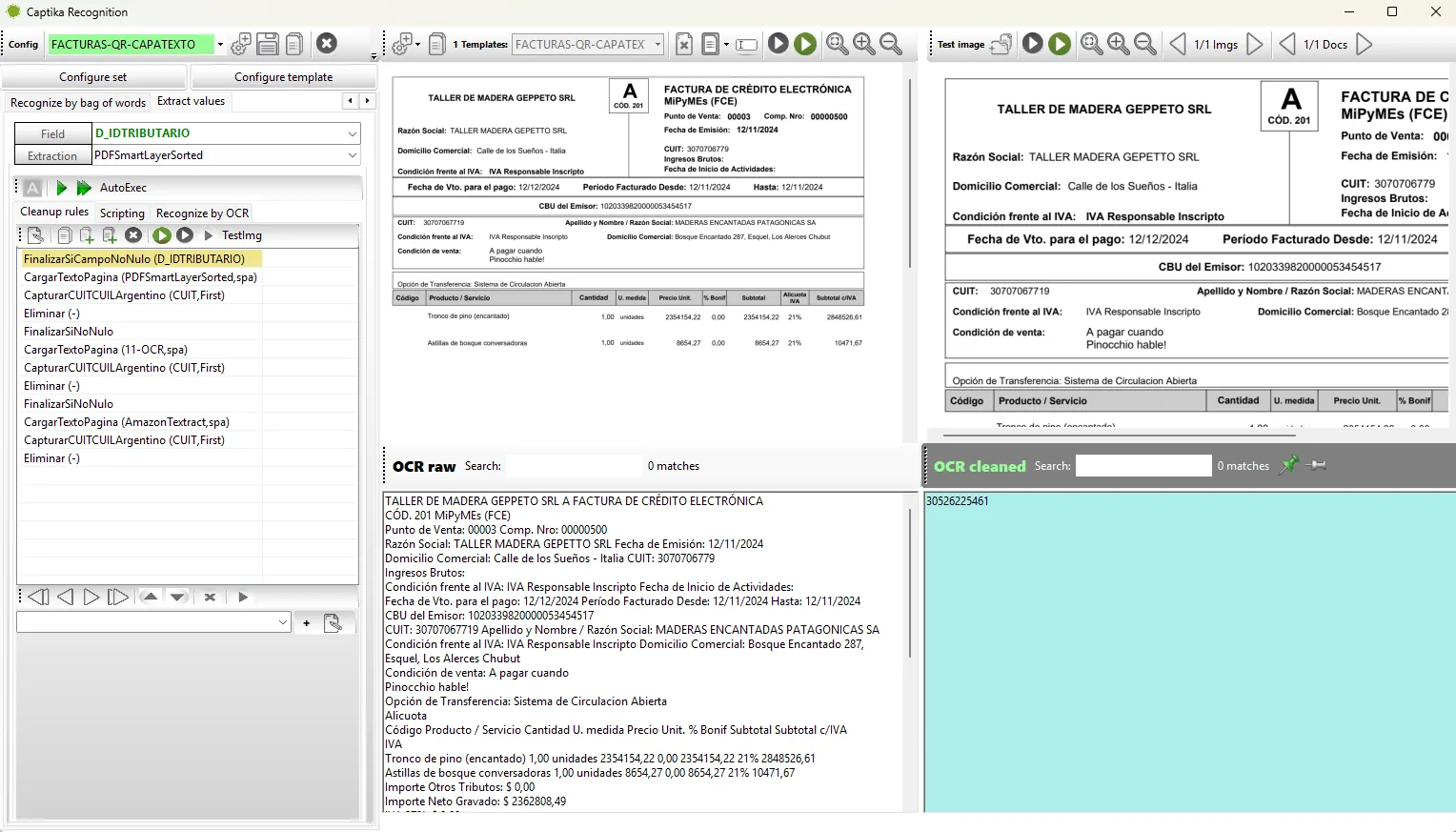
Task: Delete the configuration with the round X icon
Action: [x=327, y=44]
